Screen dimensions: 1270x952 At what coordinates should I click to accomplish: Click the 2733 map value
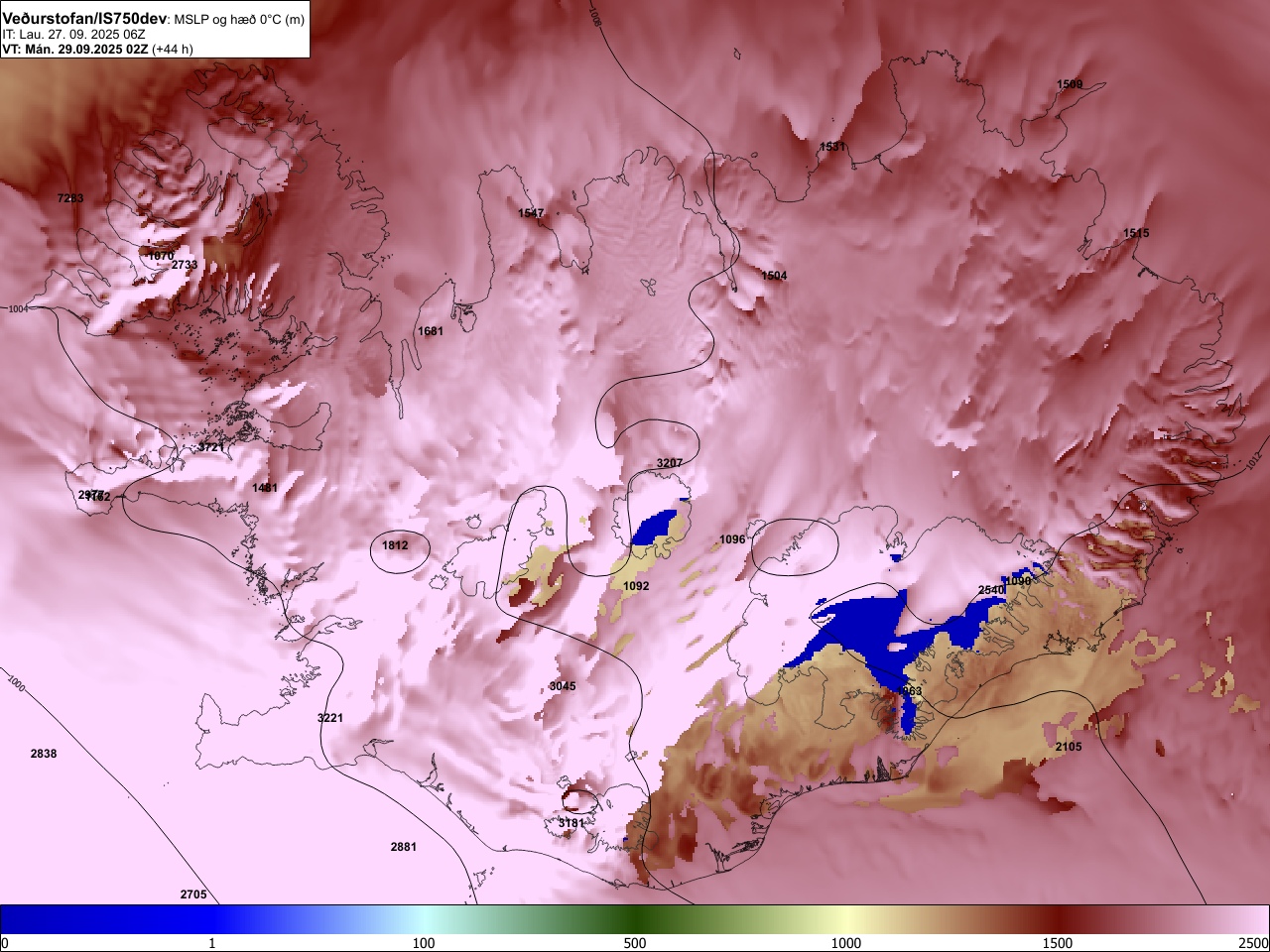185,265
